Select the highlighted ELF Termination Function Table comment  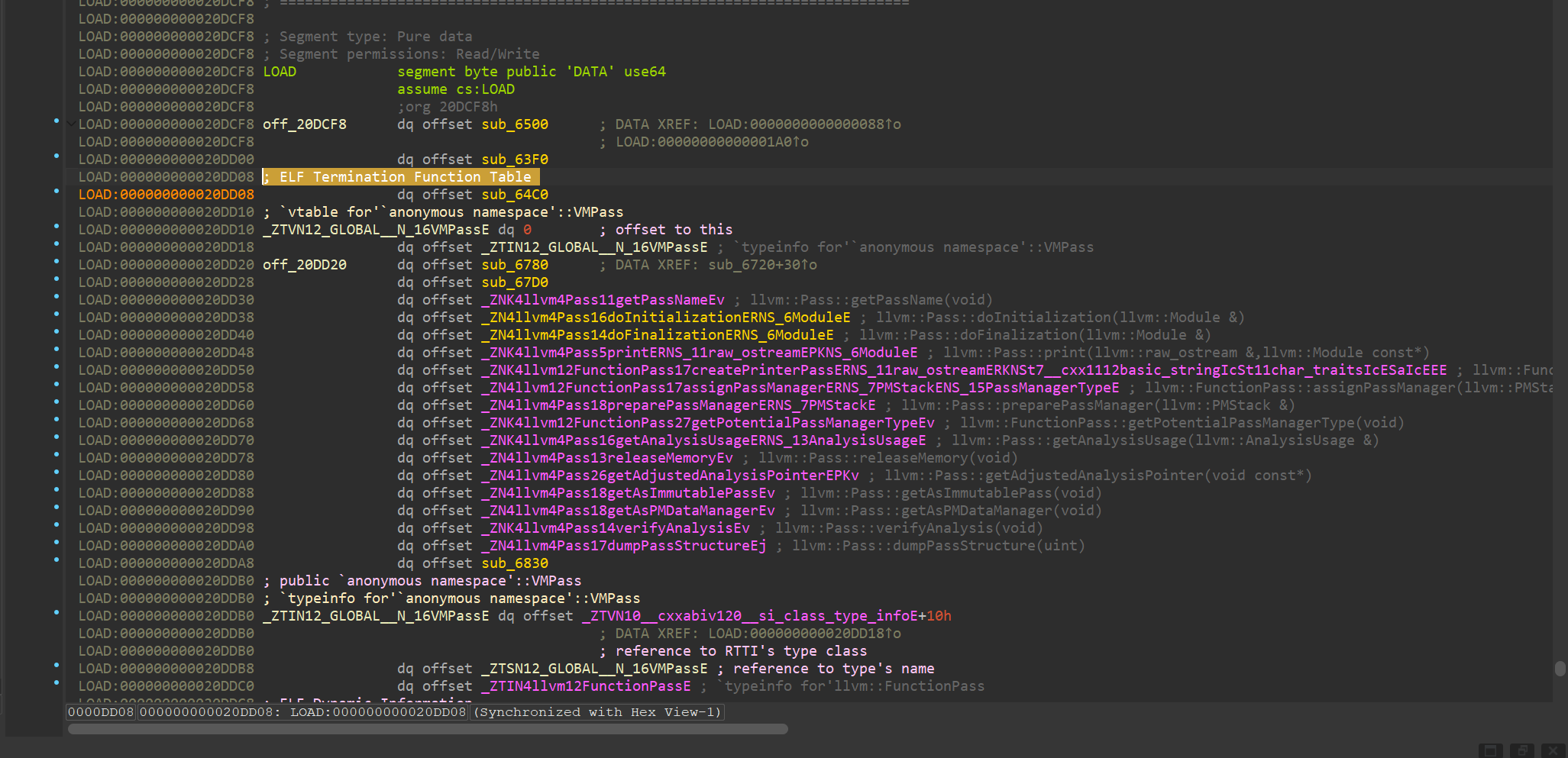[x=401, y=177]
